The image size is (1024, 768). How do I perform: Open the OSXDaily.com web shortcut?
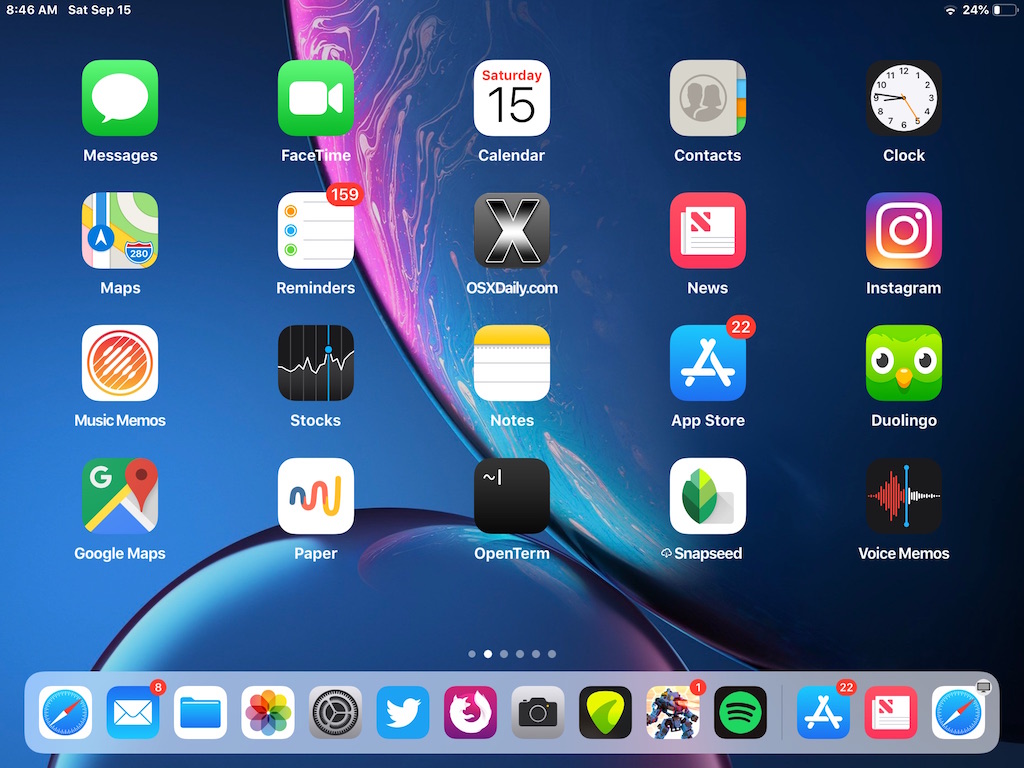pos(512,231)
